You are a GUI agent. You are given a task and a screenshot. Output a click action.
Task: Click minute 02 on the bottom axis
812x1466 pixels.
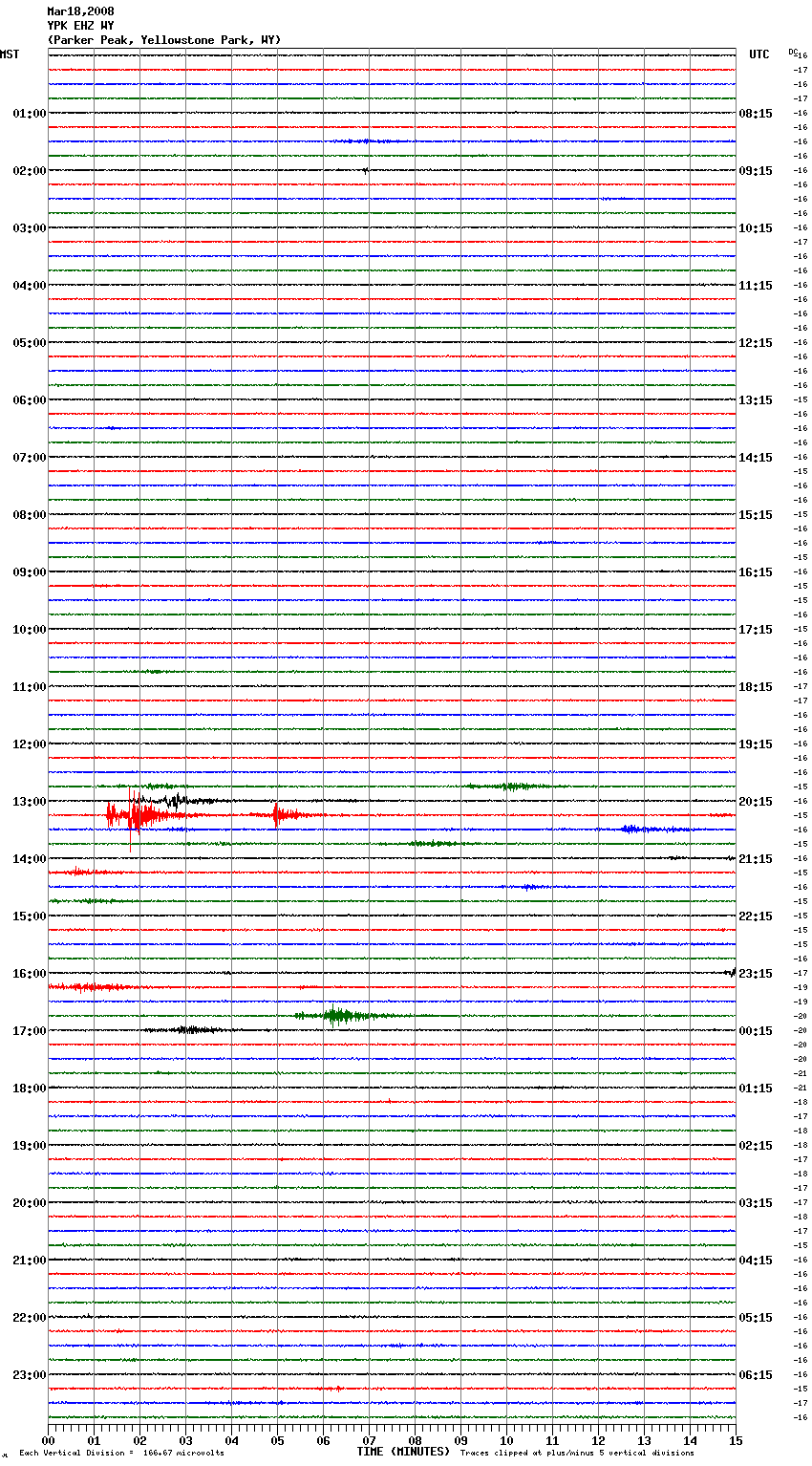[x=139, y=1440]
